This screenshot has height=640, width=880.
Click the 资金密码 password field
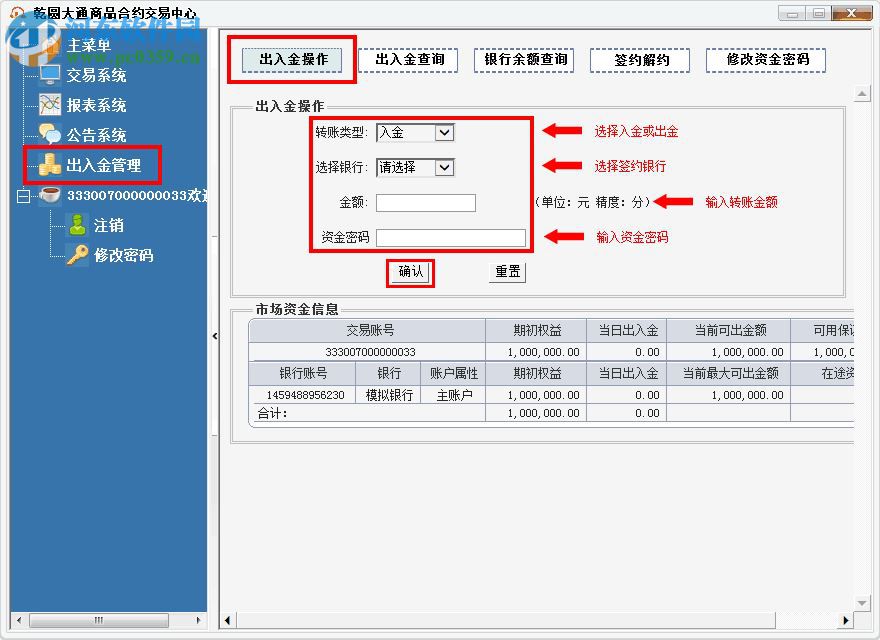tap(452, 237)
